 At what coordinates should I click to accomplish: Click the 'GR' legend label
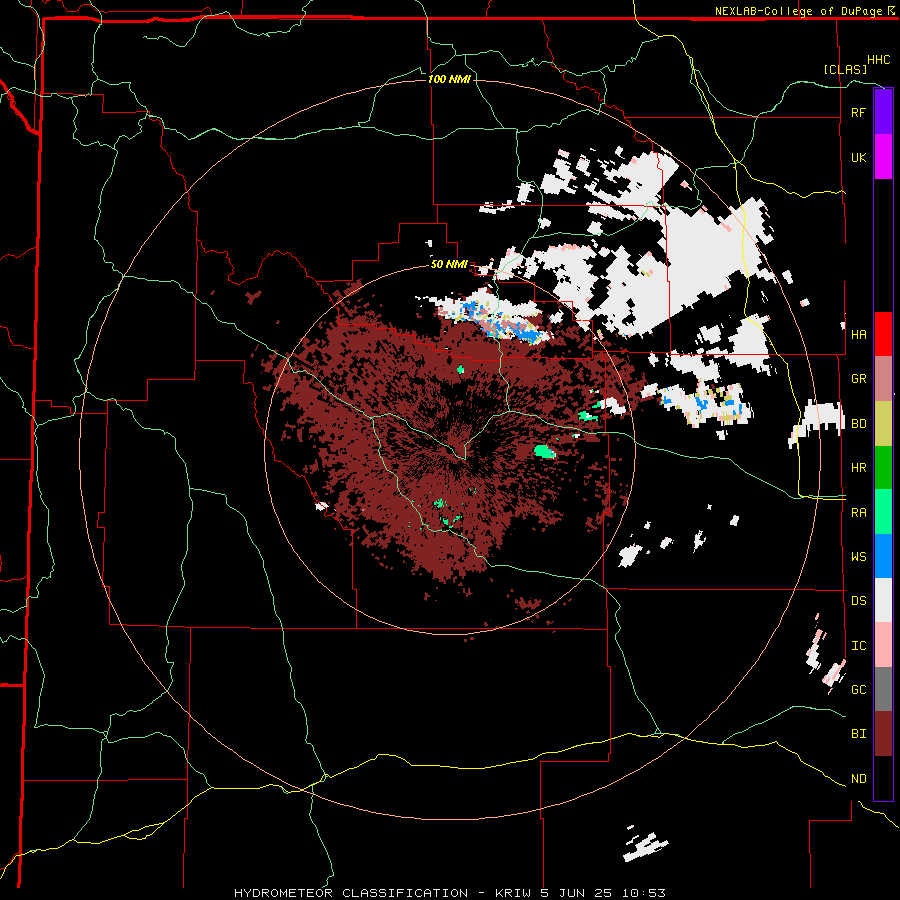858,379
